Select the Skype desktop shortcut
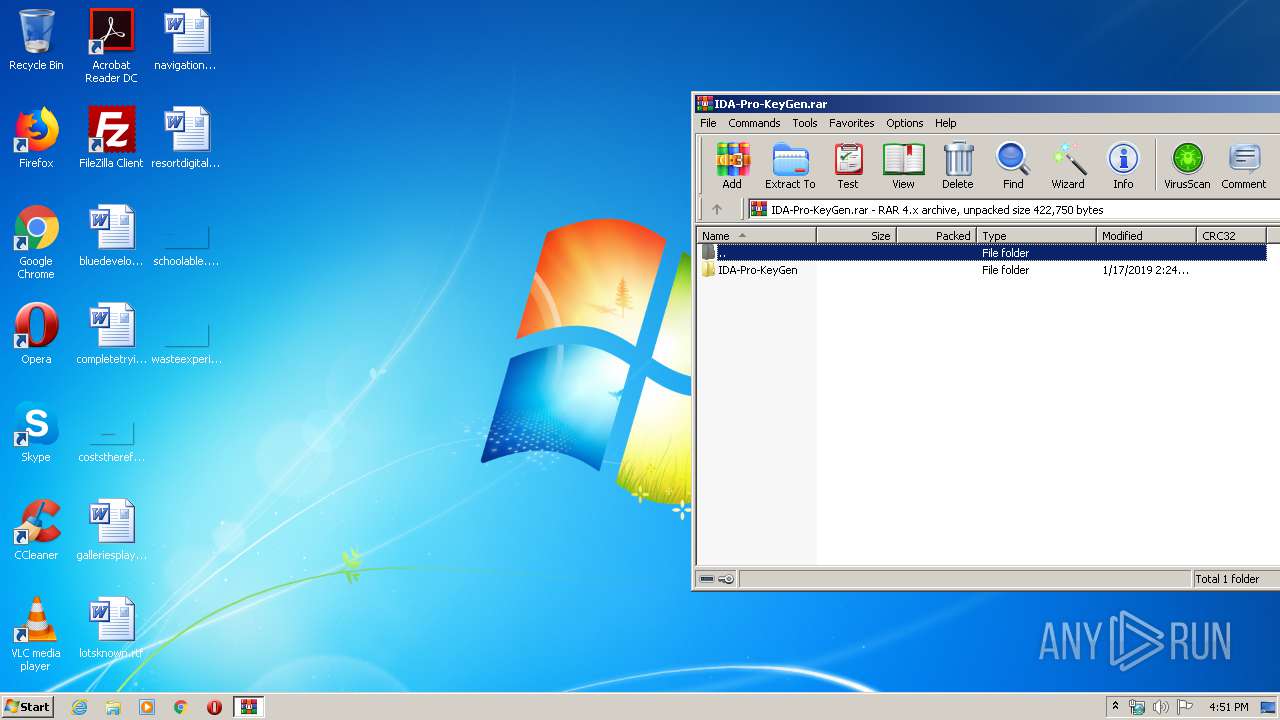The image size is (1280, 720). [36, 432]
